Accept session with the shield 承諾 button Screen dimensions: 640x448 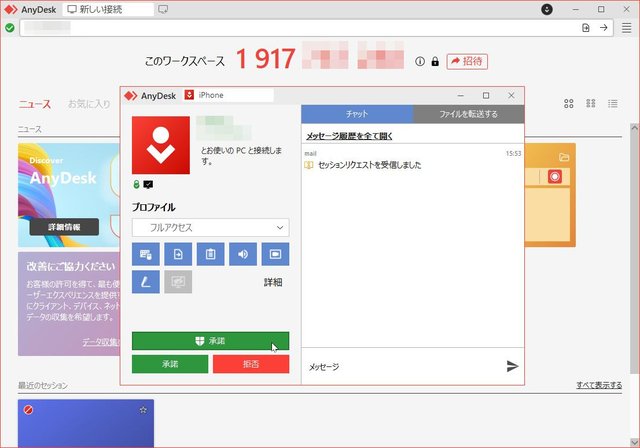(x=211, y=341)
